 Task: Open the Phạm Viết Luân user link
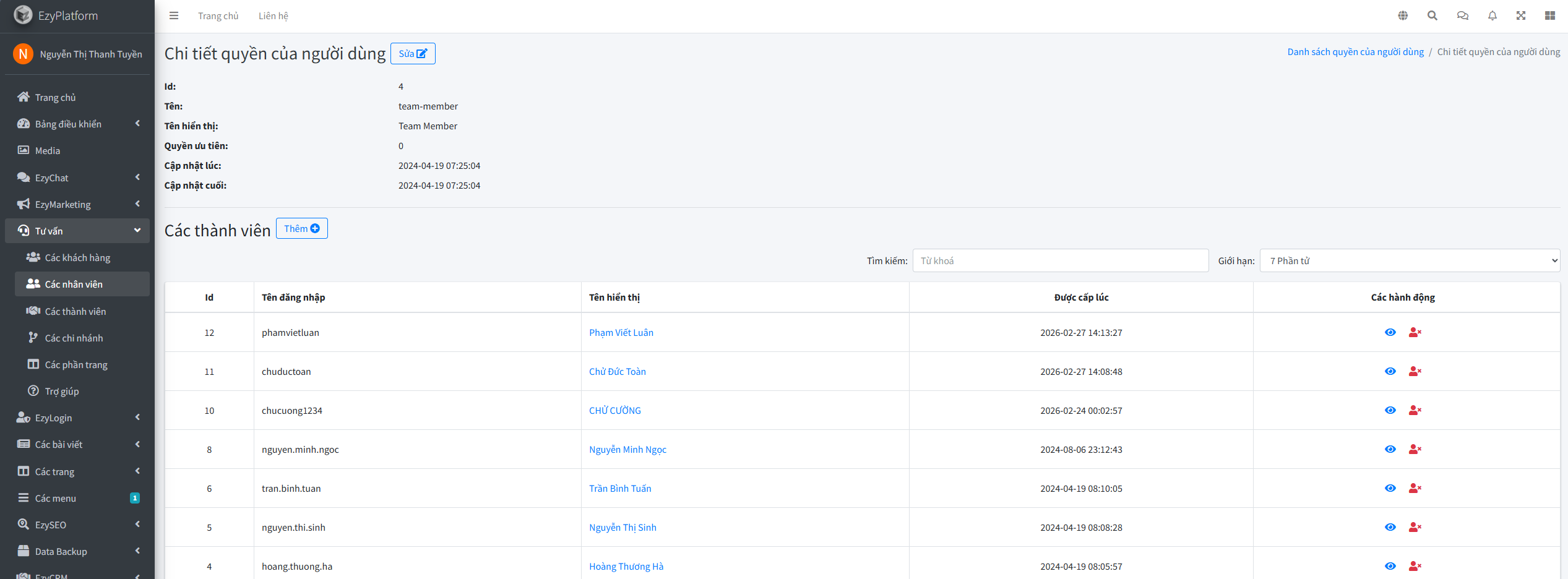point(621,333)
